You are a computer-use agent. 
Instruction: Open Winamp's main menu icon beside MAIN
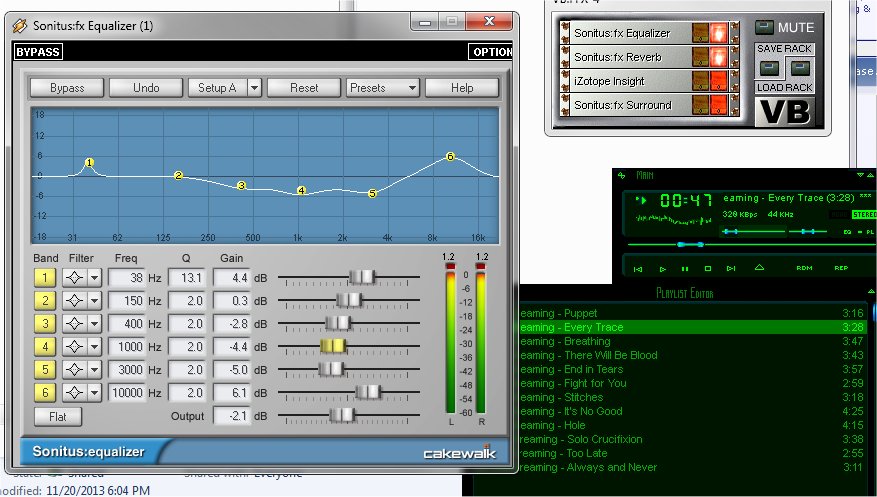(x=621, y=176)
